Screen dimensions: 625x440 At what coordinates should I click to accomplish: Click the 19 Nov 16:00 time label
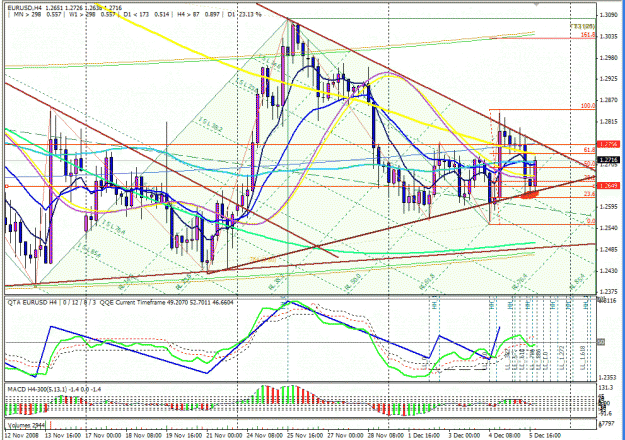(x=184, y=436)
